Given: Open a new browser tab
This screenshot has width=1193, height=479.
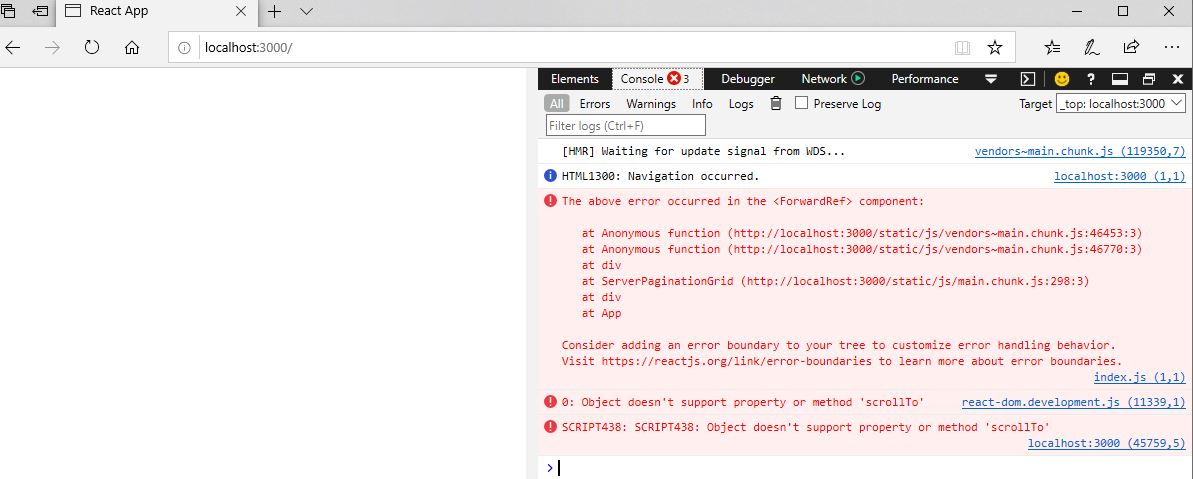Looking at the screenshot, I should (x=275, y=11).
